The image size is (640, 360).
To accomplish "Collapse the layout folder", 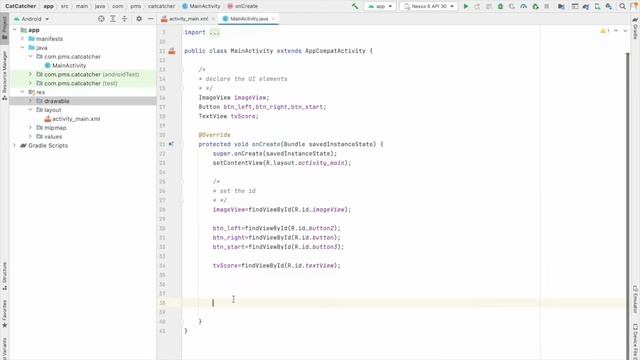I will point(30,110).
